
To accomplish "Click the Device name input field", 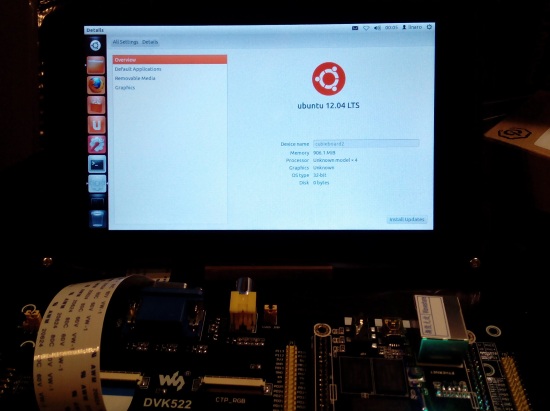I will click(366, 144).
